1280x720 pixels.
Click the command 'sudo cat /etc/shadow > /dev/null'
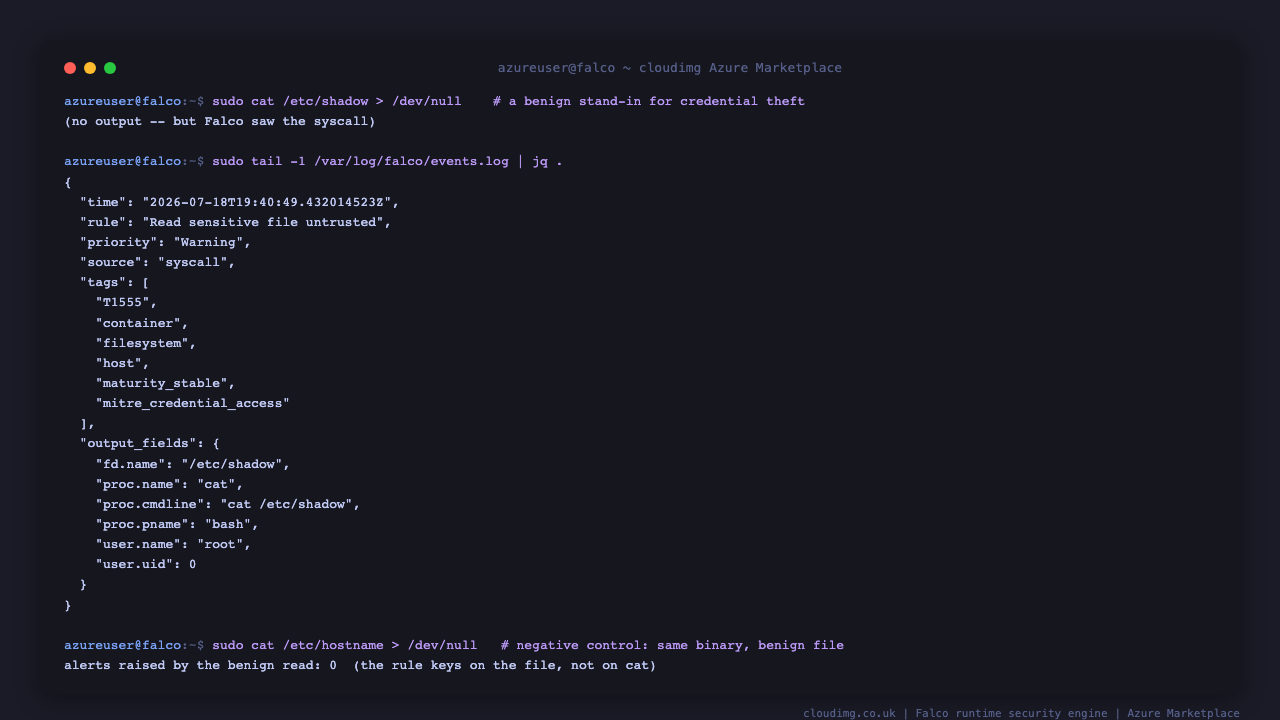(337, 101)
